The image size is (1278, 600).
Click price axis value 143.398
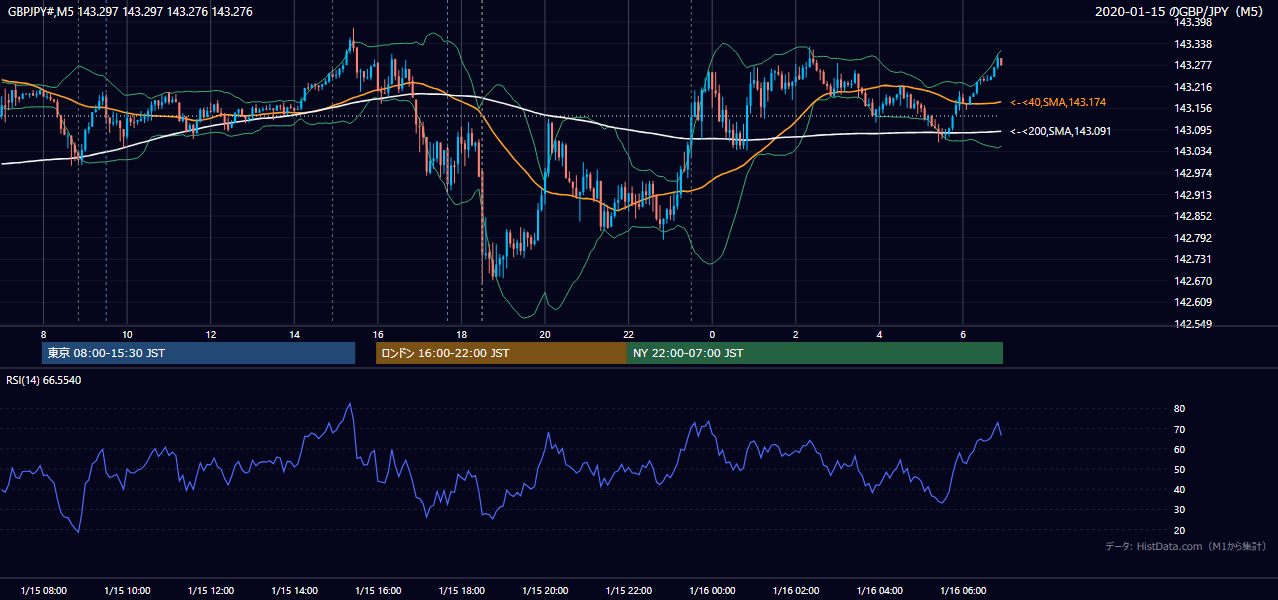pyautogui.click(x=1192, y=22)
